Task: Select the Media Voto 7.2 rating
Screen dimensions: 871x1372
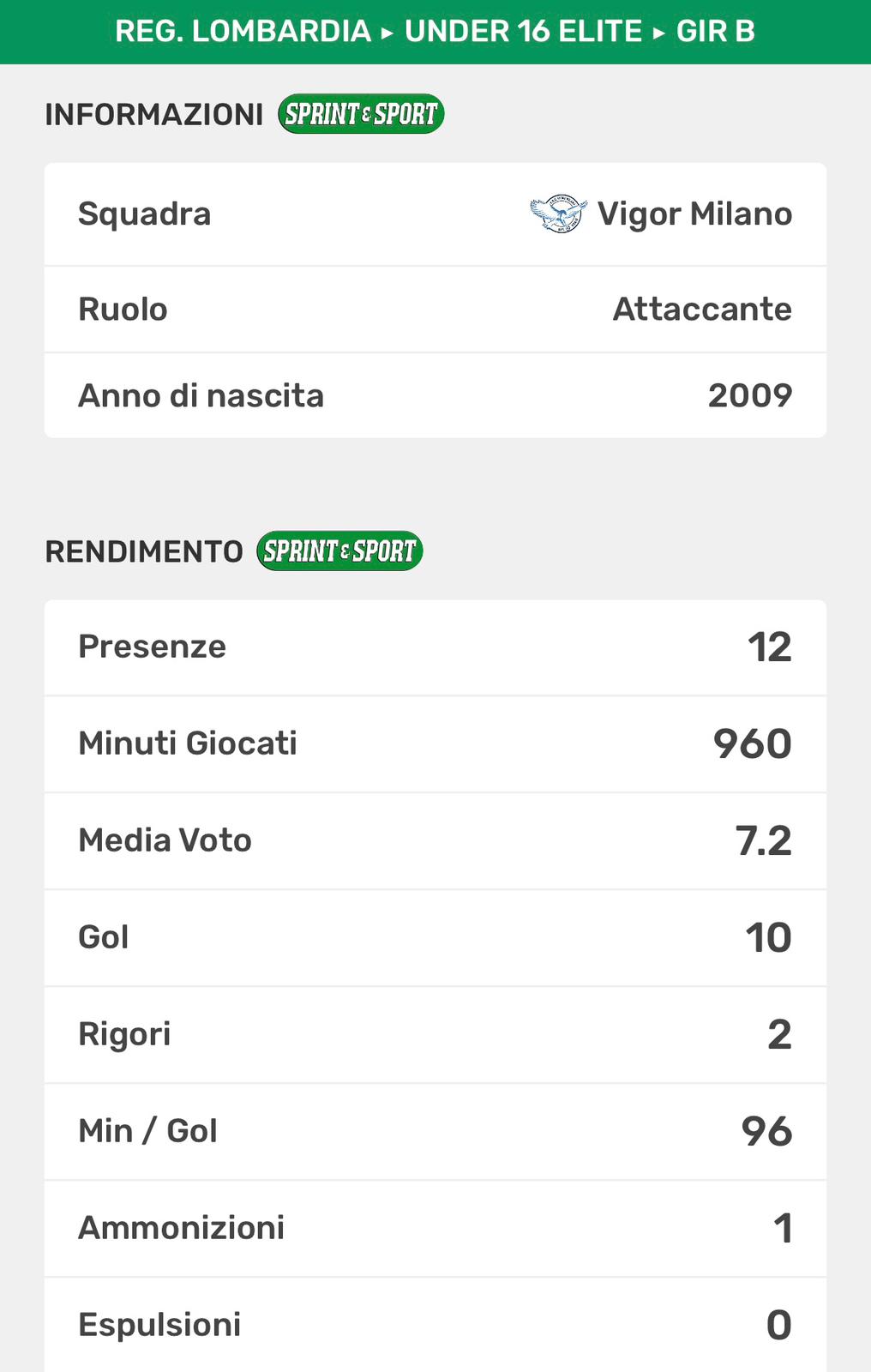Action: click(763, 841)
